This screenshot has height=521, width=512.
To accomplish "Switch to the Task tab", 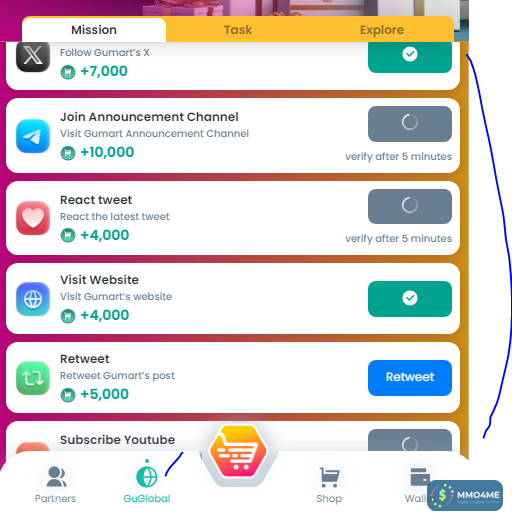I will [x=238, y=30].
